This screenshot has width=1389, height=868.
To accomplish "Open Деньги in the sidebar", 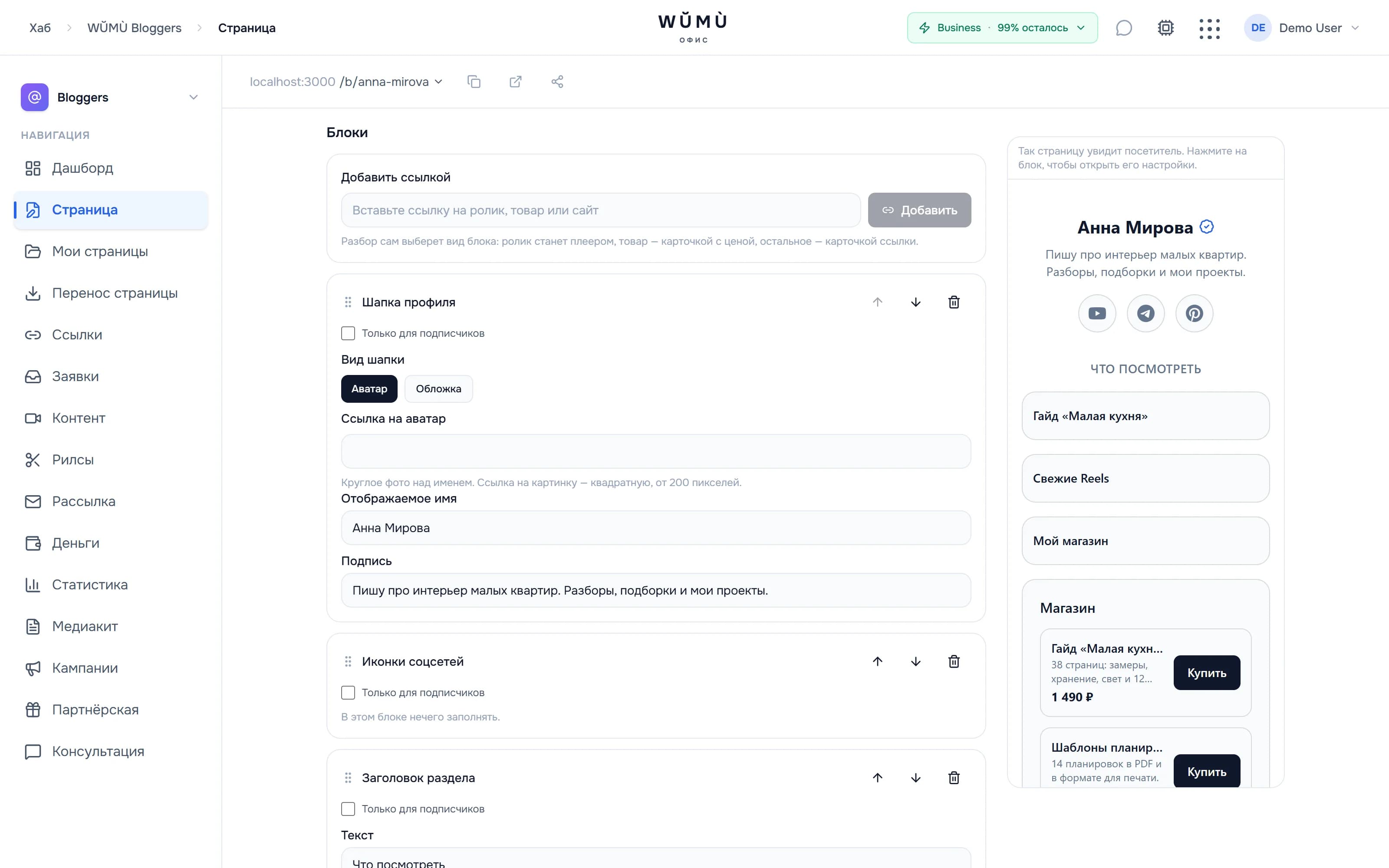I will (111, 543).
